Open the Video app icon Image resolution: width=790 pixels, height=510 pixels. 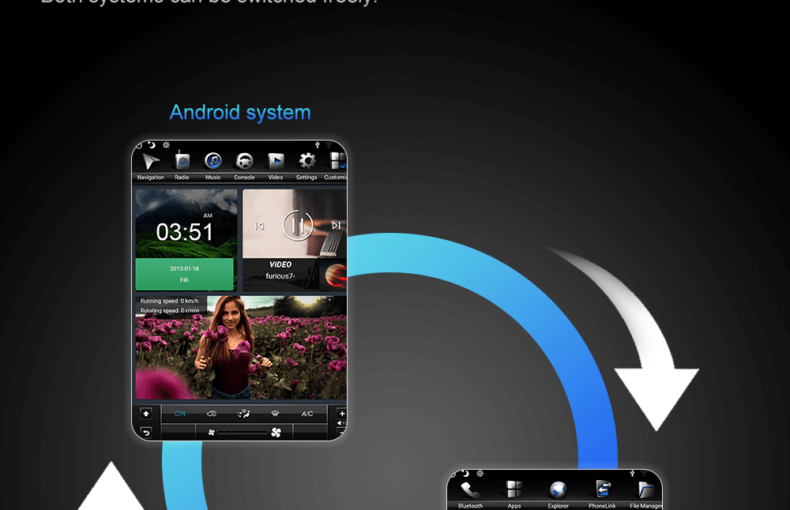point(276,161)
